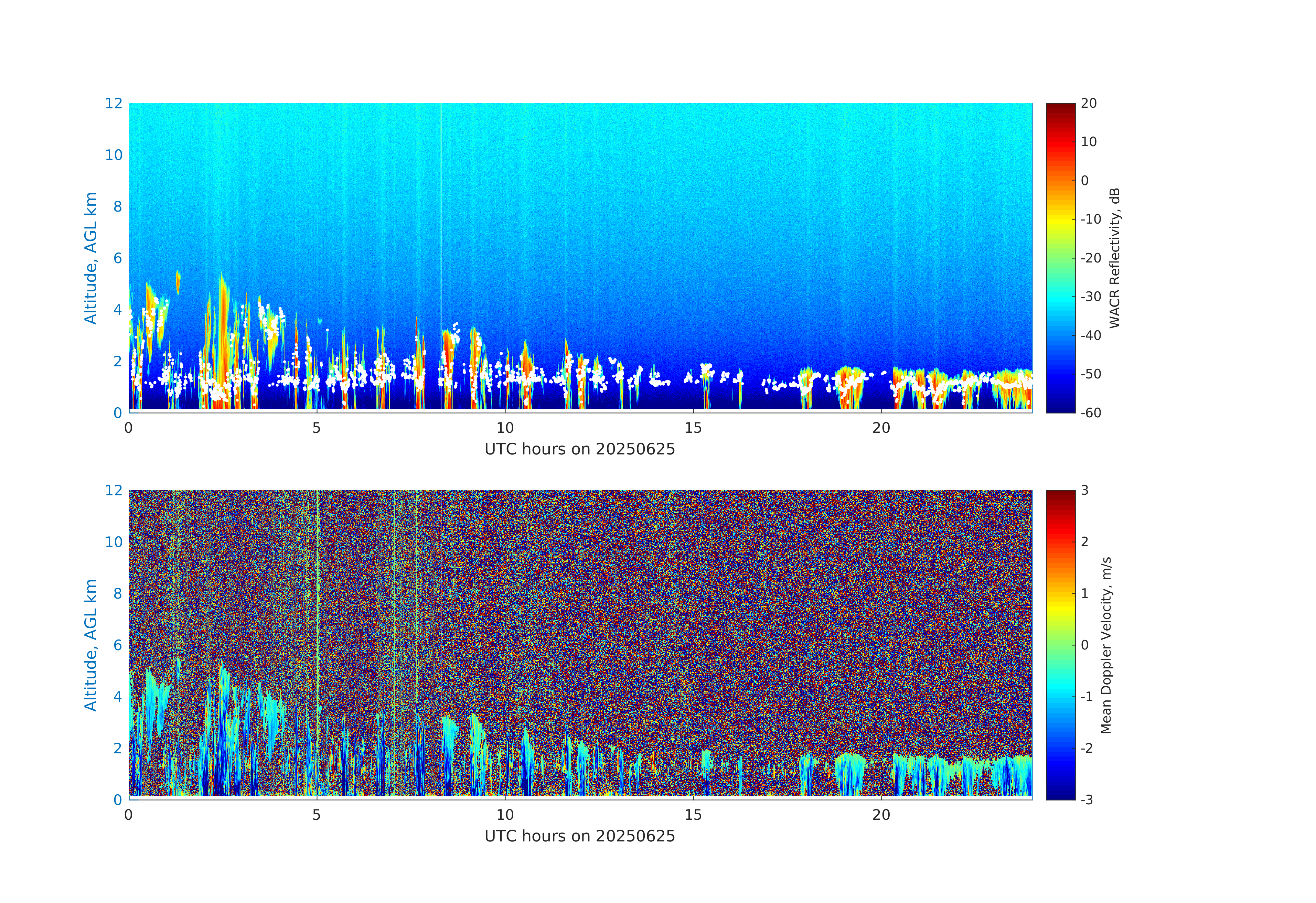1316x903 pixels.
Task: Click the 'Altitude, AGL km' label of the reflectivity plot
Action: click(90, 258)
